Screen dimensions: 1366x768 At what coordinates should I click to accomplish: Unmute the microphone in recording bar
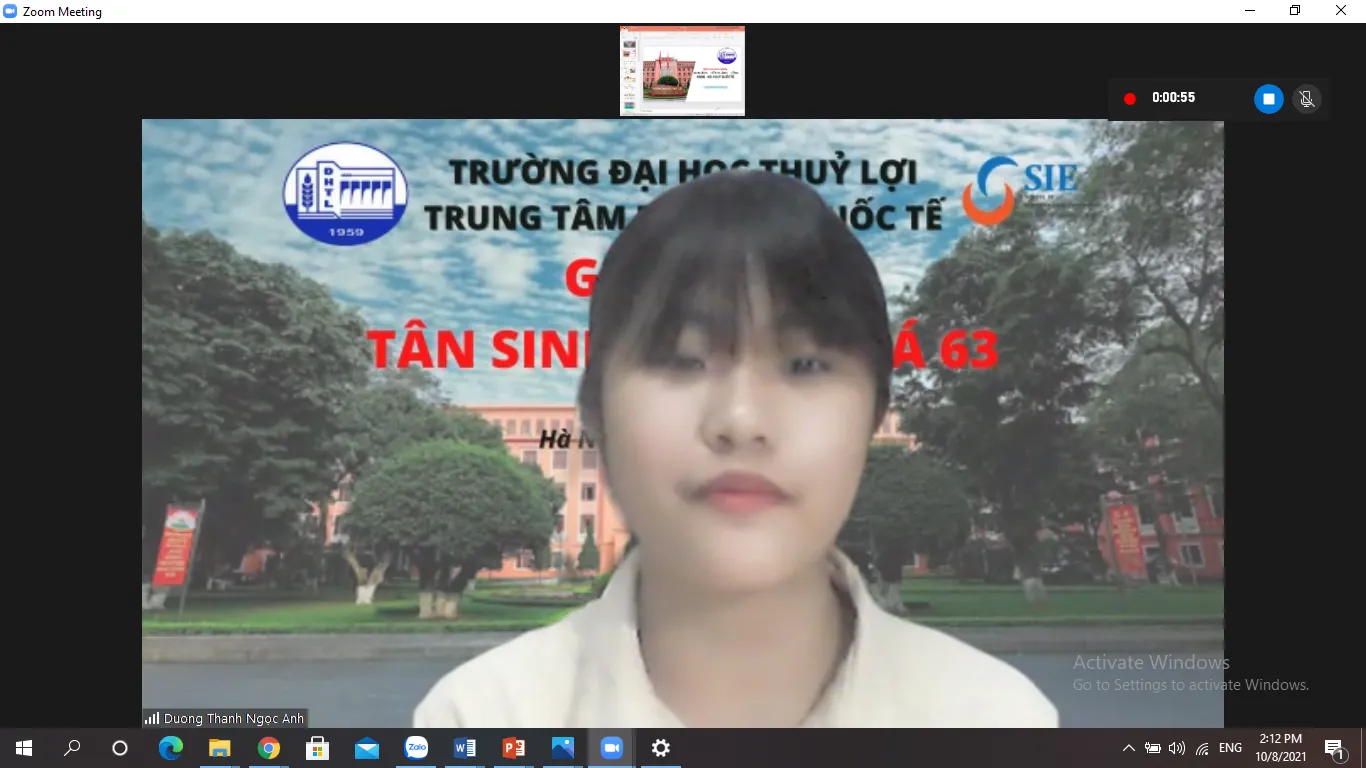pyautogui.click(x=1305, y=99)
